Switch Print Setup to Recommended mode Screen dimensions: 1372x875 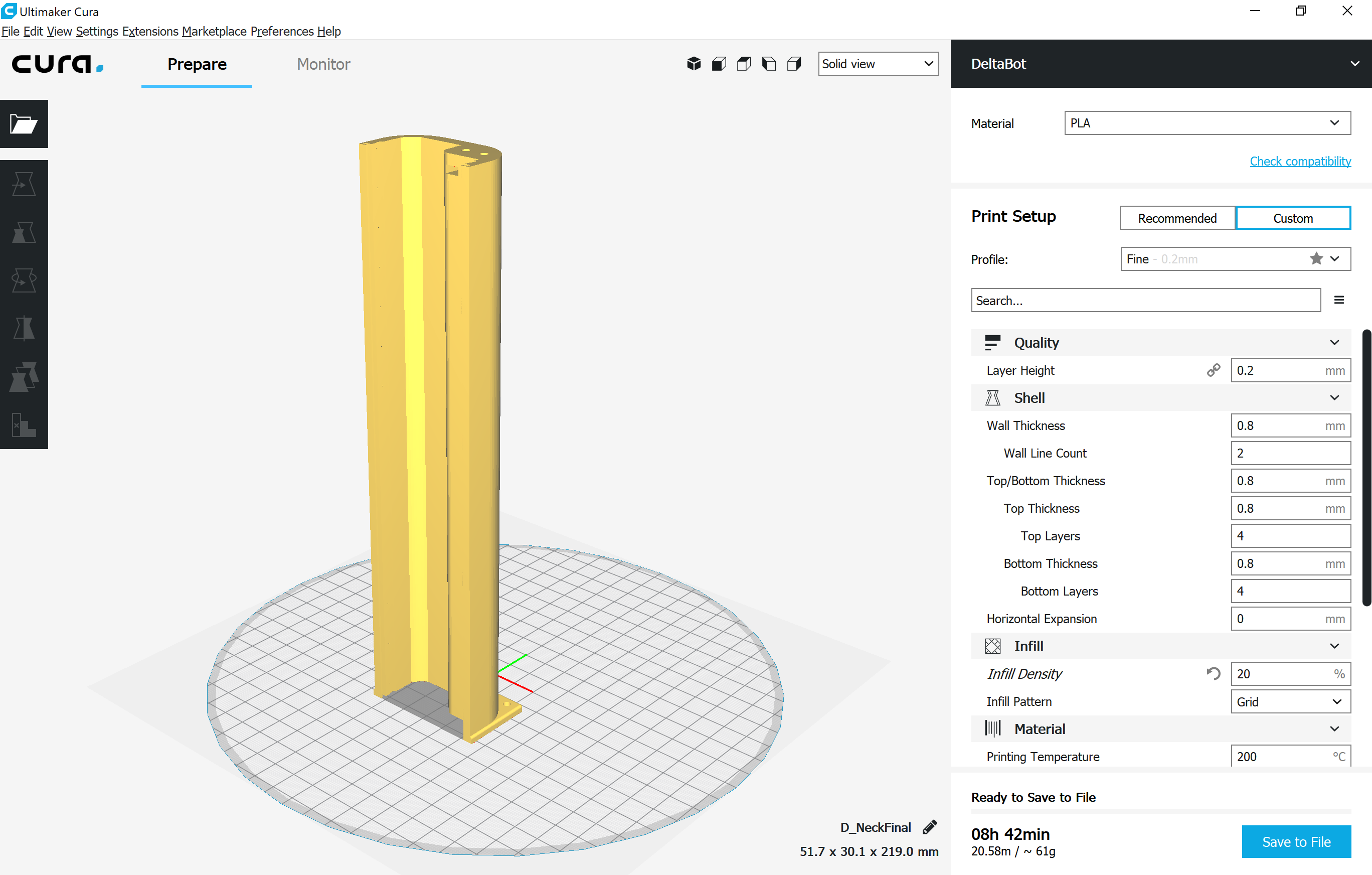click(x=1176, y=218)
